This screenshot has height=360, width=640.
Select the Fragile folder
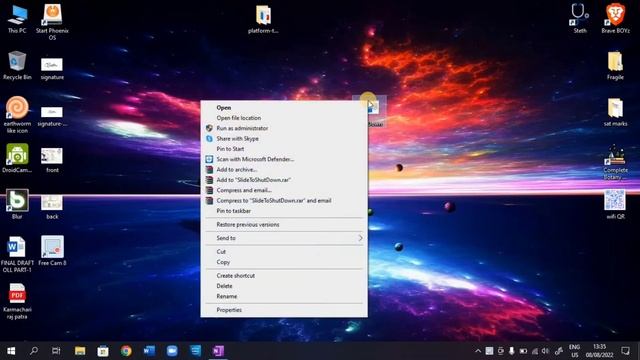(615, 65)
